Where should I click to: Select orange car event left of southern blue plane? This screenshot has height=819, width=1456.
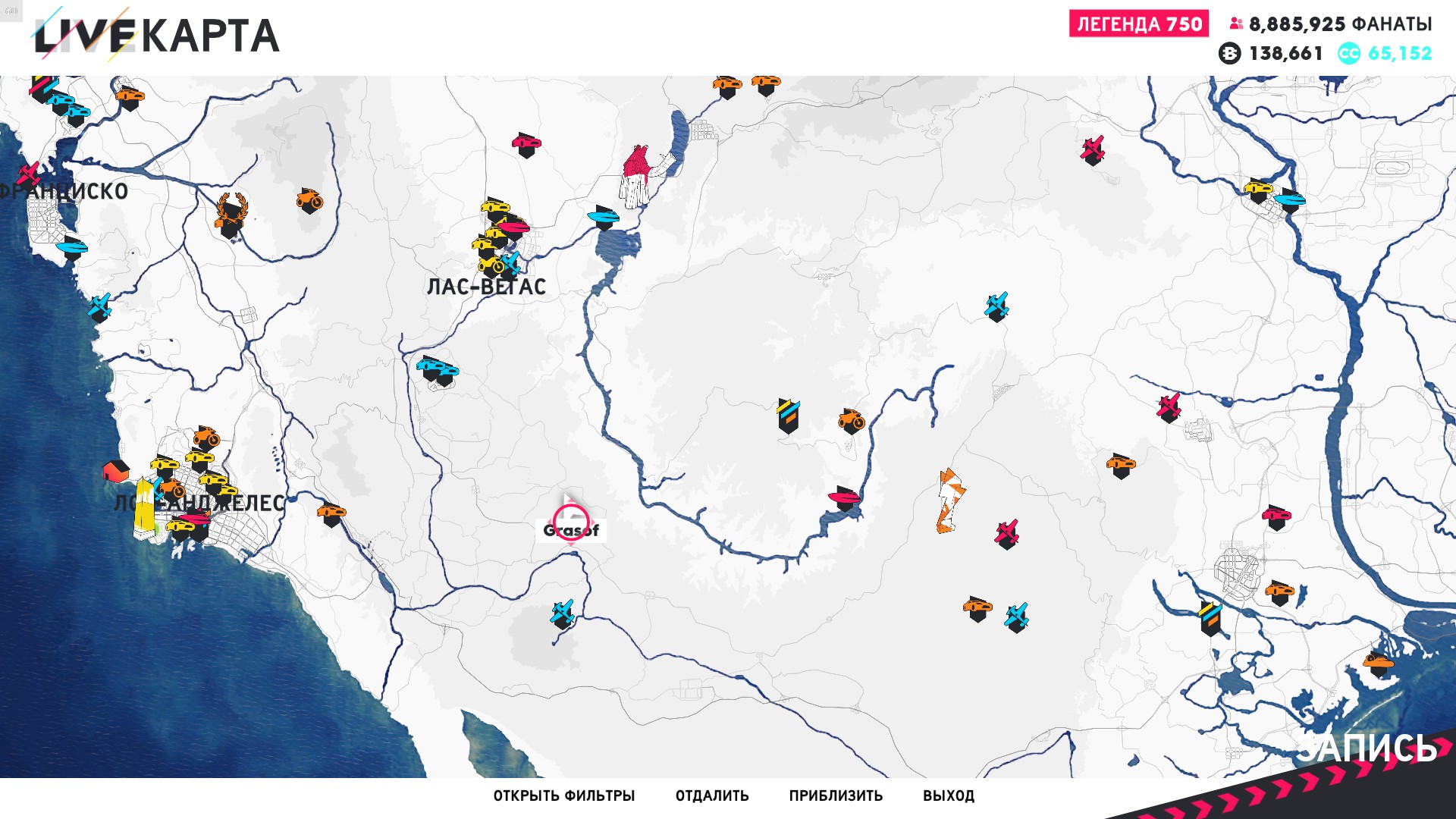[977, 609]
